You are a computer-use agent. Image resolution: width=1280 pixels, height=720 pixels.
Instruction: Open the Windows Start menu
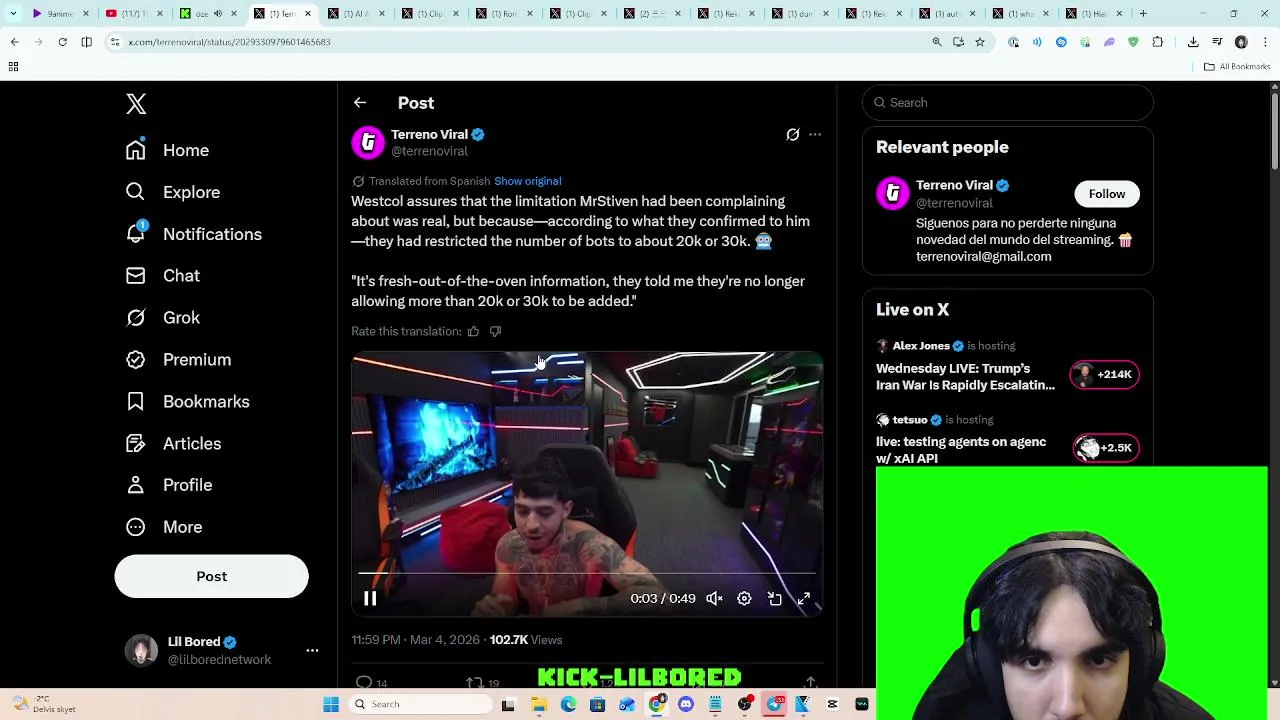pos(331,704)
